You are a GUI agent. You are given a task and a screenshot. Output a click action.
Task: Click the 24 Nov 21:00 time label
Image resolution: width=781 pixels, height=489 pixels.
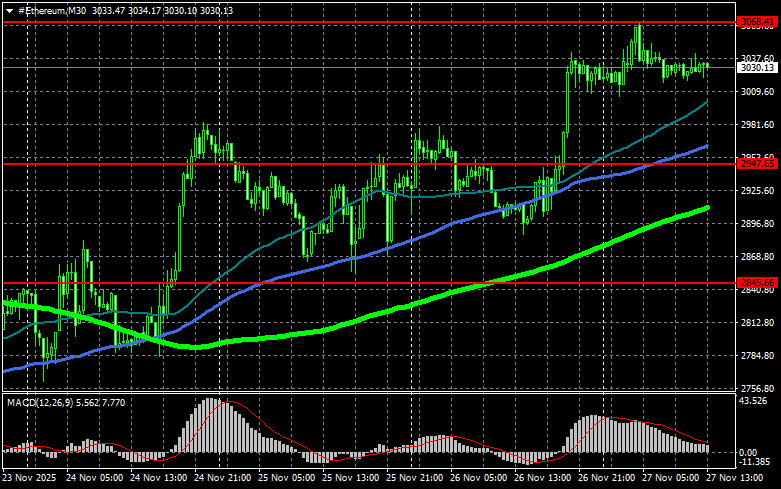pos(223,478)
